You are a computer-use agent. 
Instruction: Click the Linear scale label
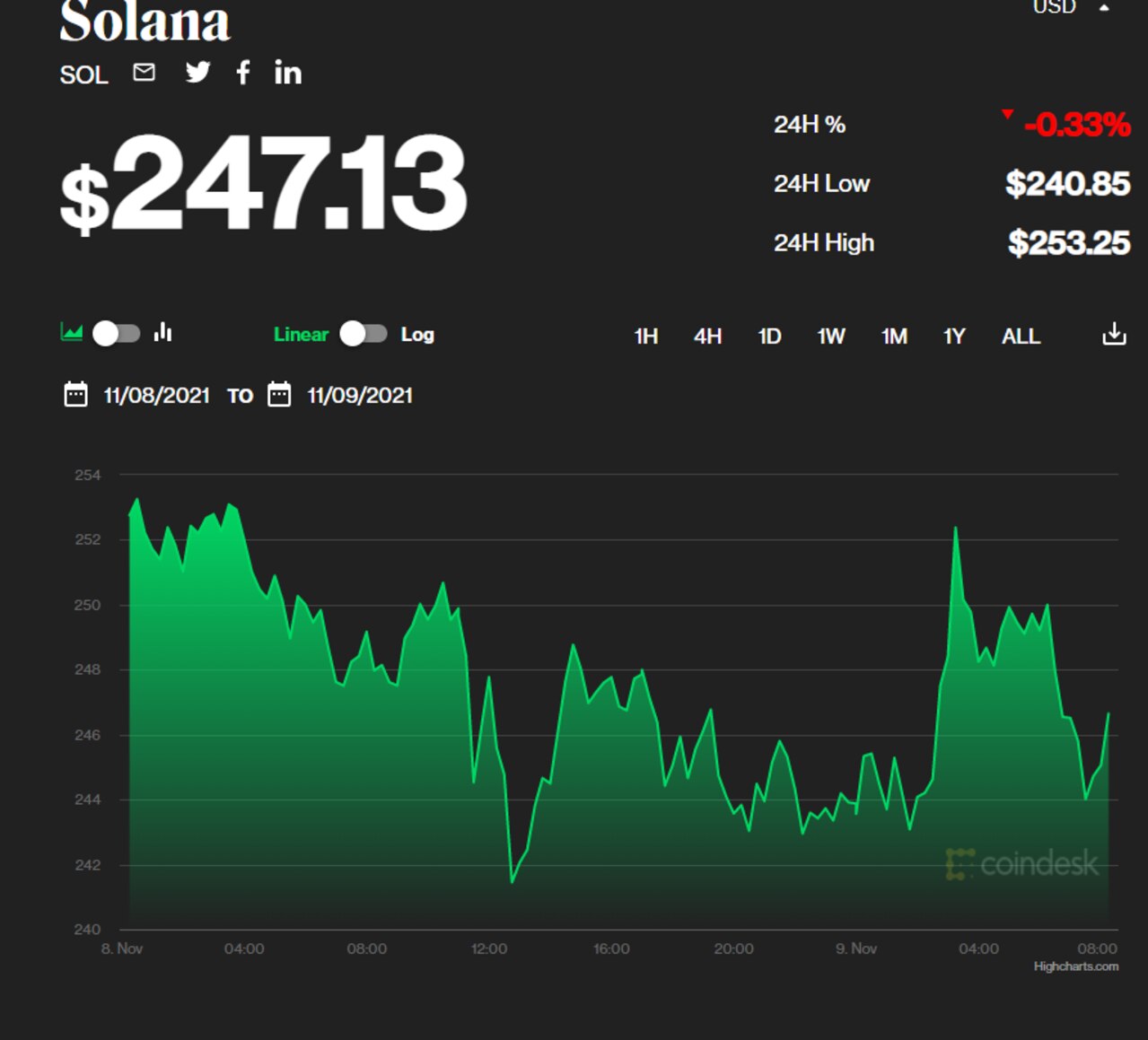pyautogui.click(x=301, y=335)
